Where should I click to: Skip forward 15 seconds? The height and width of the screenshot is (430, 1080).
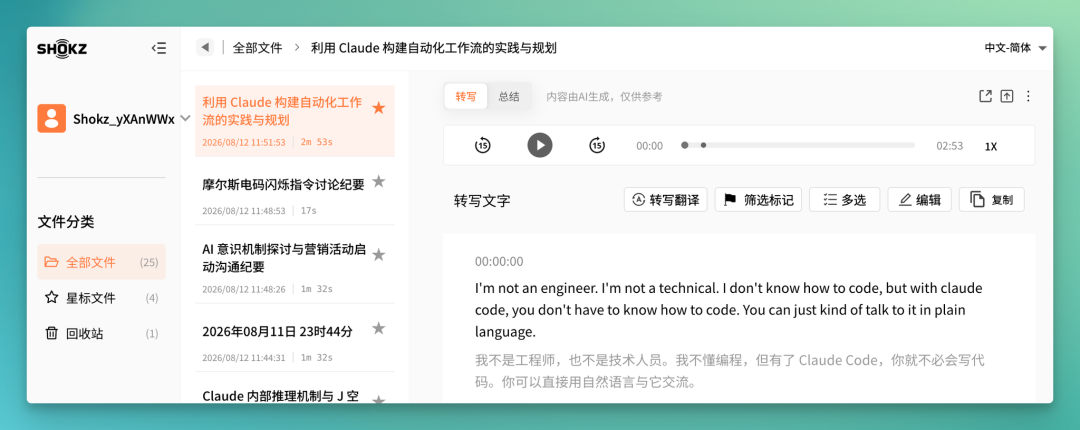coord(597,145)
